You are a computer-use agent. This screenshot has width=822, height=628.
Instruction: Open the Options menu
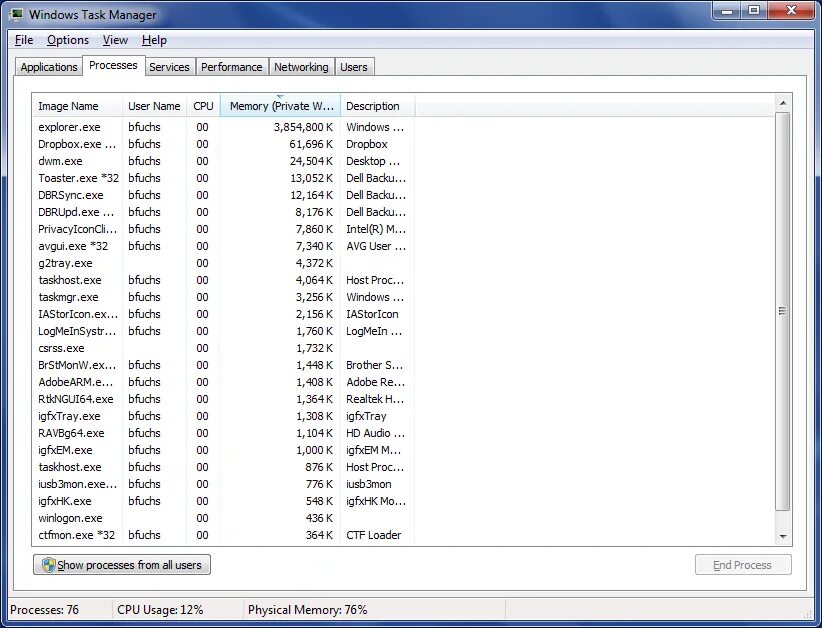[68, 40]
